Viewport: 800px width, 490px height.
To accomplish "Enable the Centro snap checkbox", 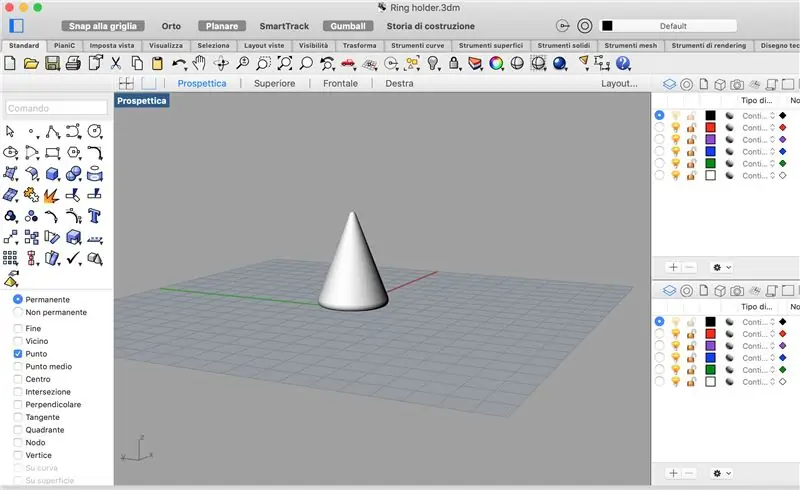I will [18, 379].
